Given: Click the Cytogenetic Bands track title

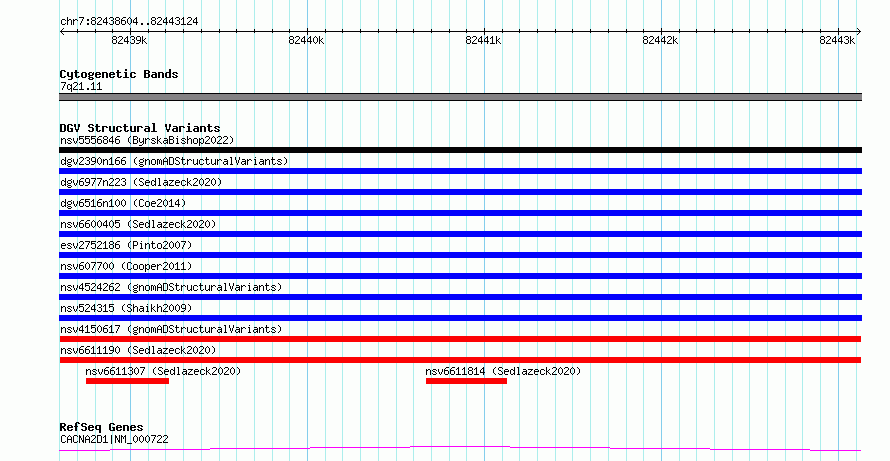Looking at the screenshot, I should click(x=119, y=74).
